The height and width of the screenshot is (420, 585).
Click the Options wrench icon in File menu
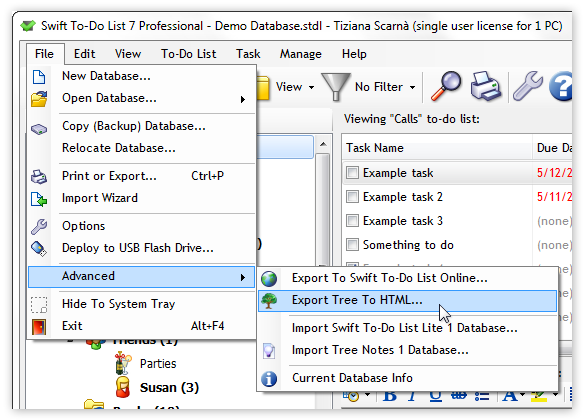[39, 226]
